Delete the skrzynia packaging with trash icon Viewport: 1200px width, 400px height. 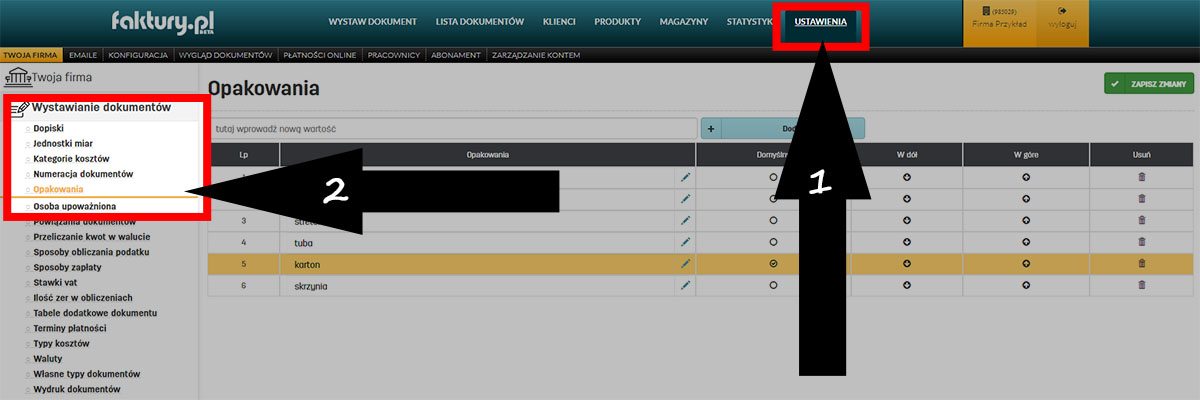click(x=1142, y=285)
